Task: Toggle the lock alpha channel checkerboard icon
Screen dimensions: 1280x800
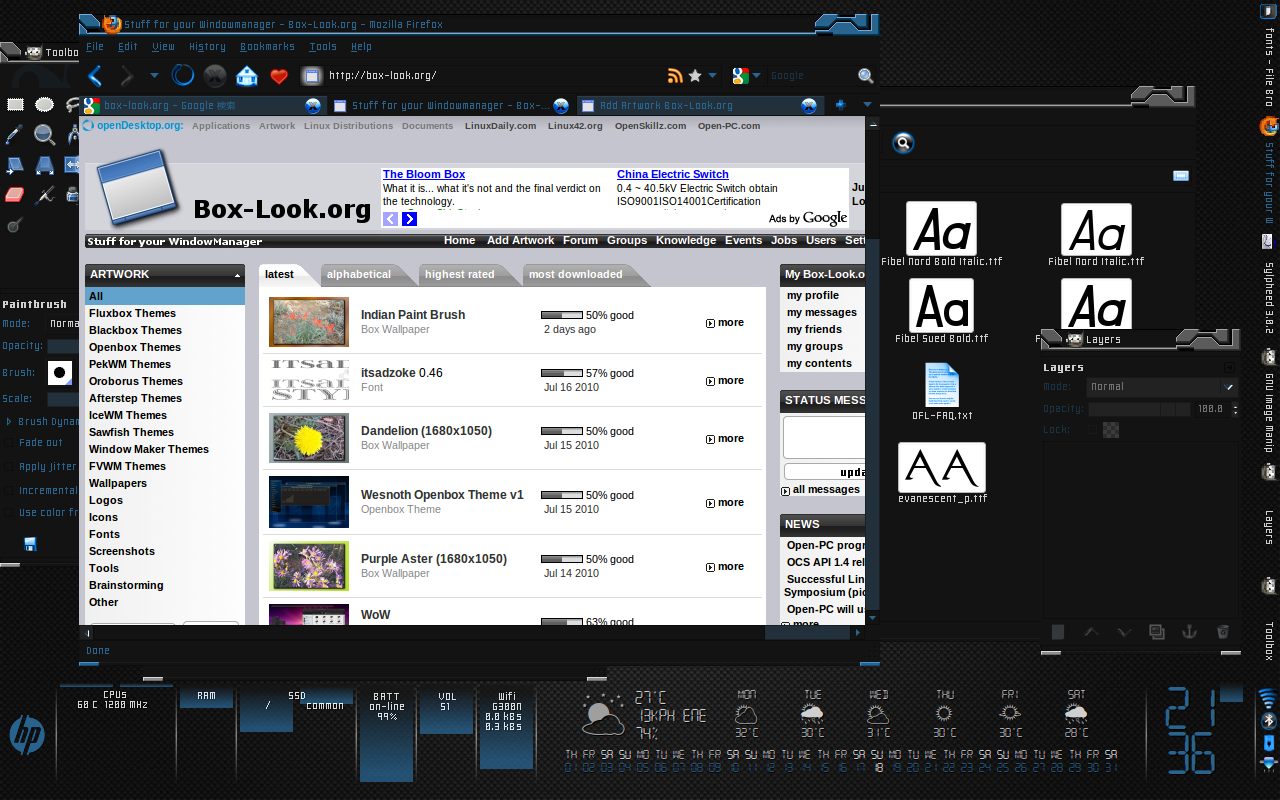Action: (x=1111, y=430)
